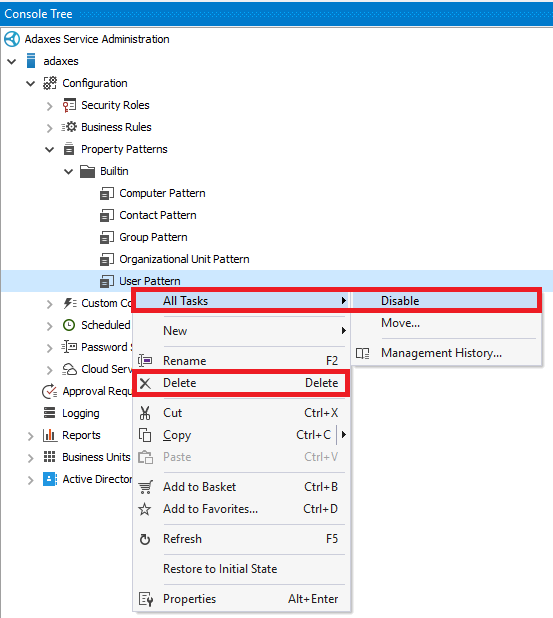
Task: Select Delete in the context menu
Action: click(241, 383)
